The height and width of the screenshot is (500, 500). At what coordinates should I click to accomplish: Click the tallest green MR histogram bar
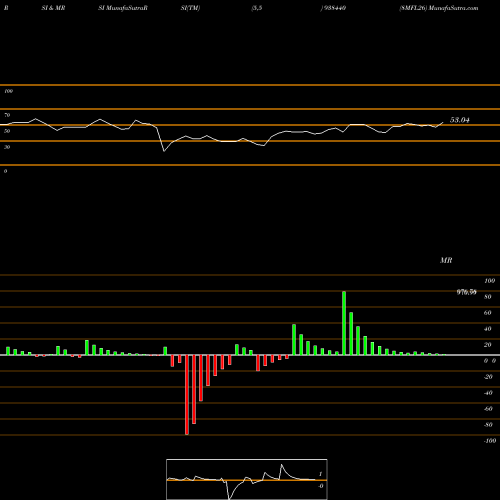coord(344,323)
